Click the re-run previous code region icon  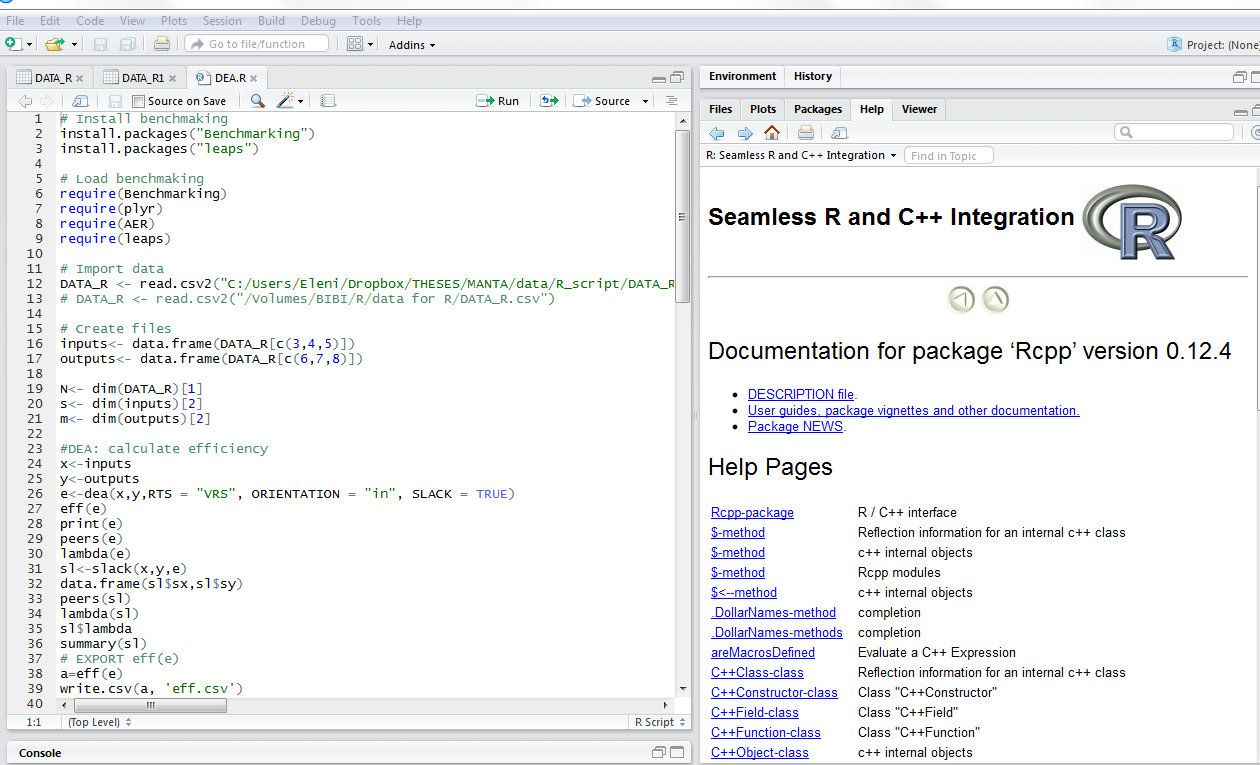pos(549,101)
